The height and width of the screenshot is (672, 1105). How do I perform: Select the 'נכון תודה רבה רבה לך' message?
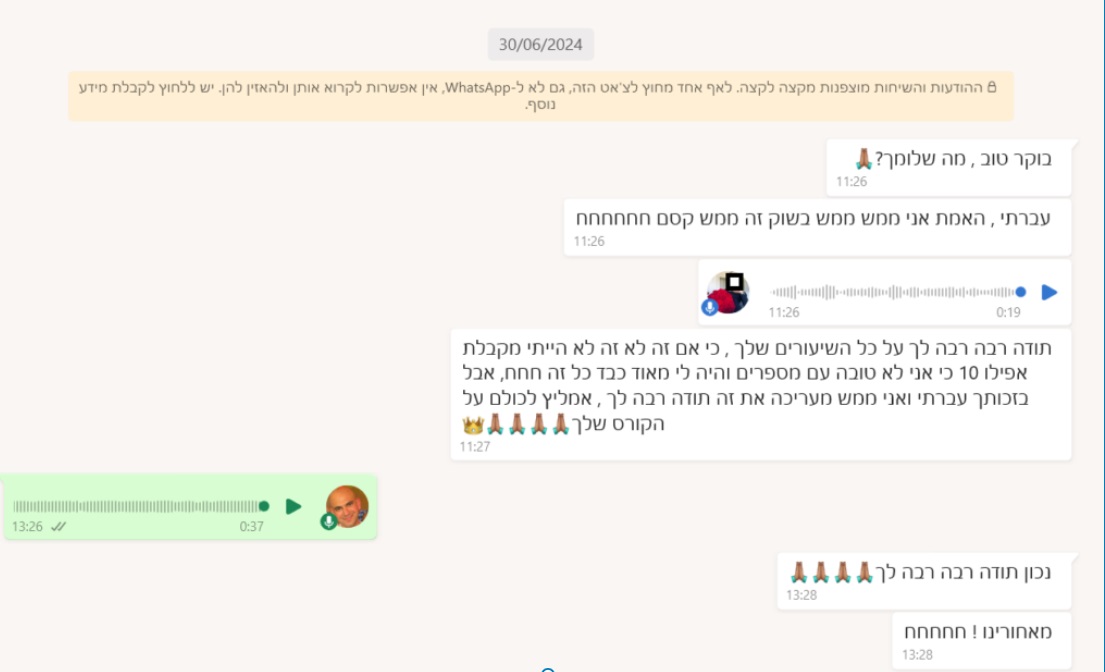click(924, 581)
